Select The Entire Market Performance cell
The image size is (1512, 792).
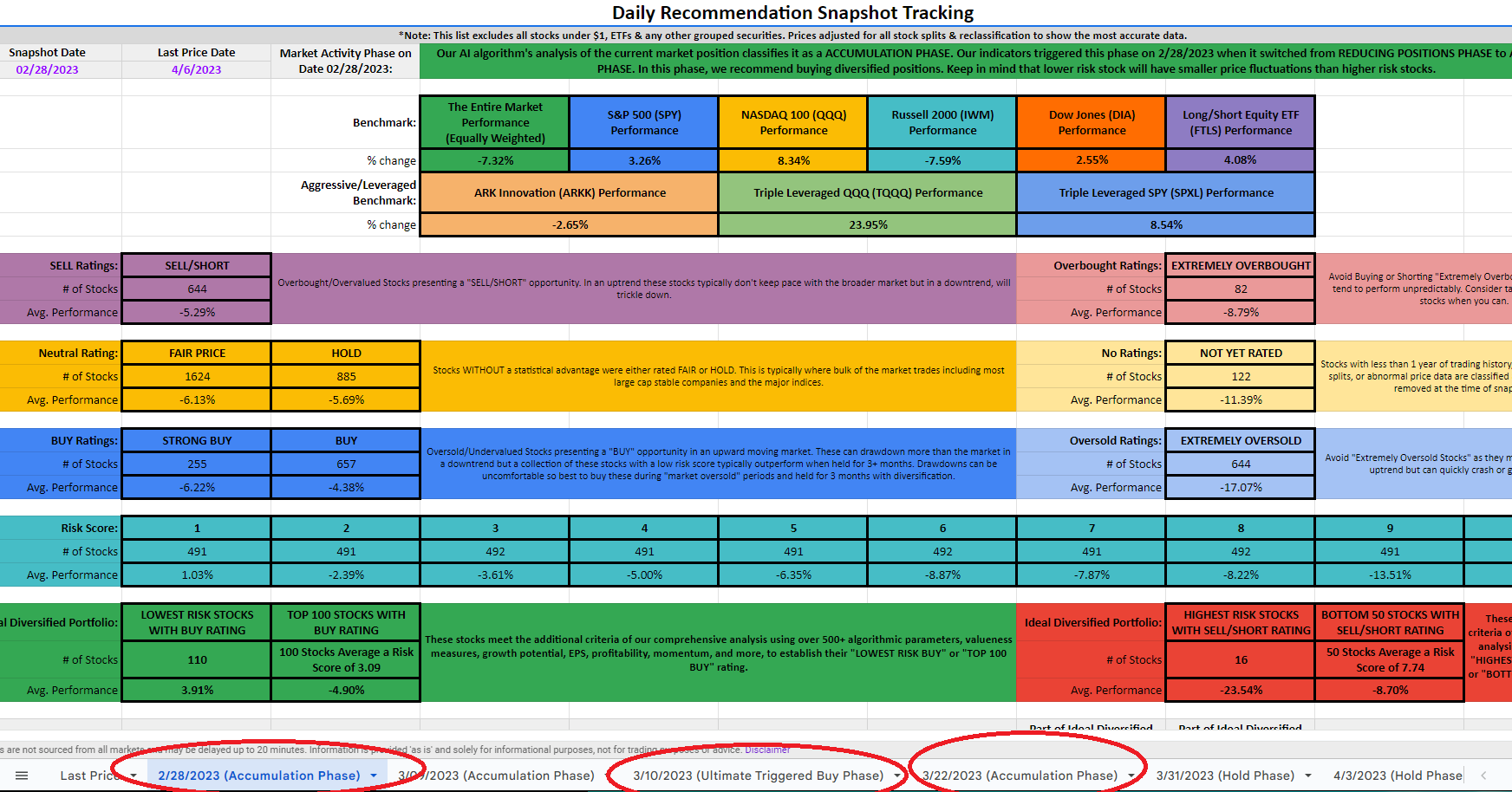[495, 122]
